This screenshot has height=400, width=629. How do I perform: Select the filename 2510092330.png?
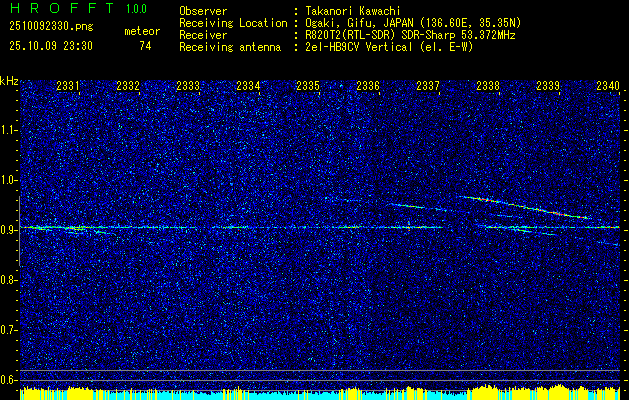pyautogui.click(x=51, y=27)
